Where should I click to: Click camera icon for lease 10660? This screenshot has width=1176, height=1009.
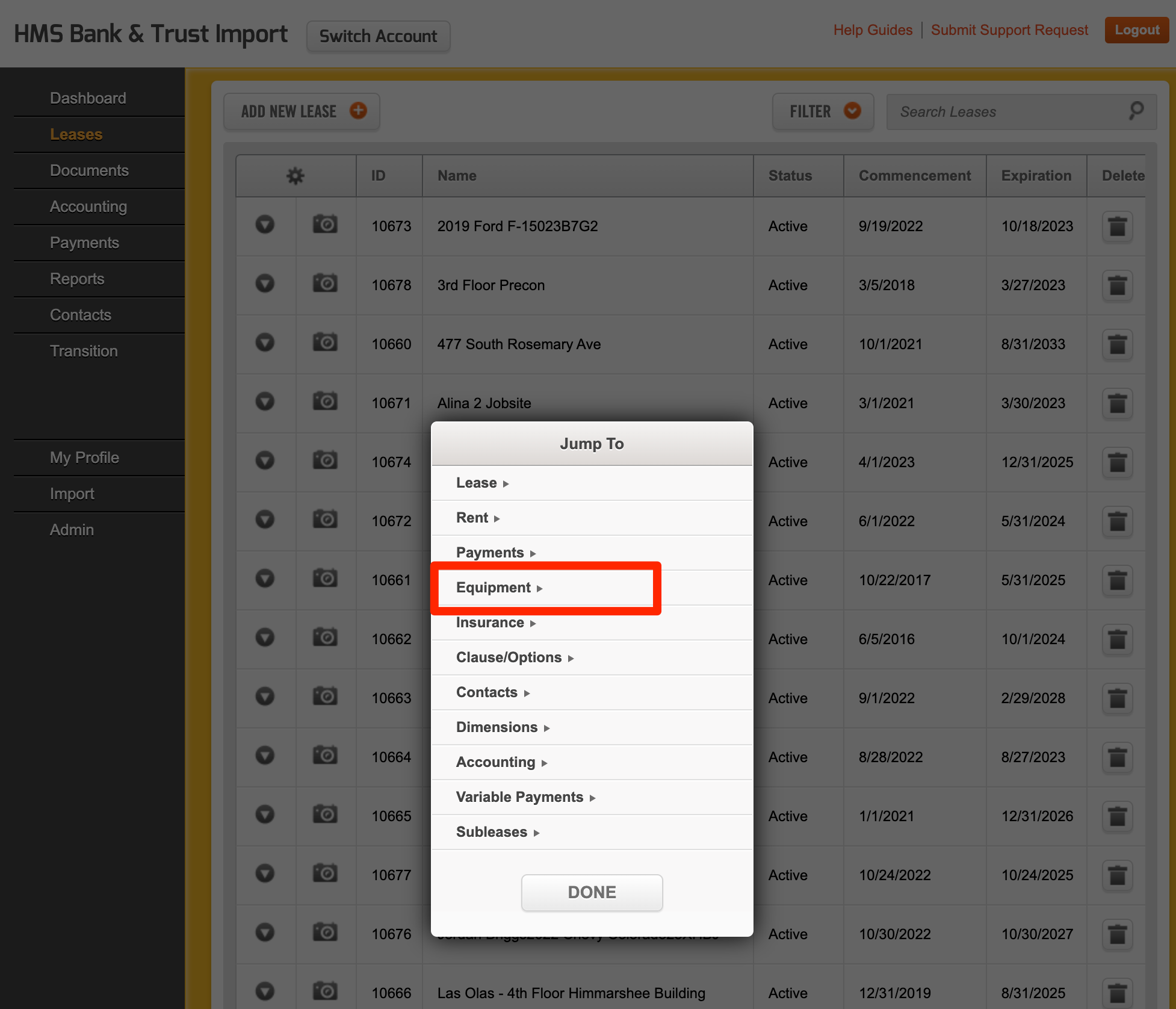tap(325, 343)
